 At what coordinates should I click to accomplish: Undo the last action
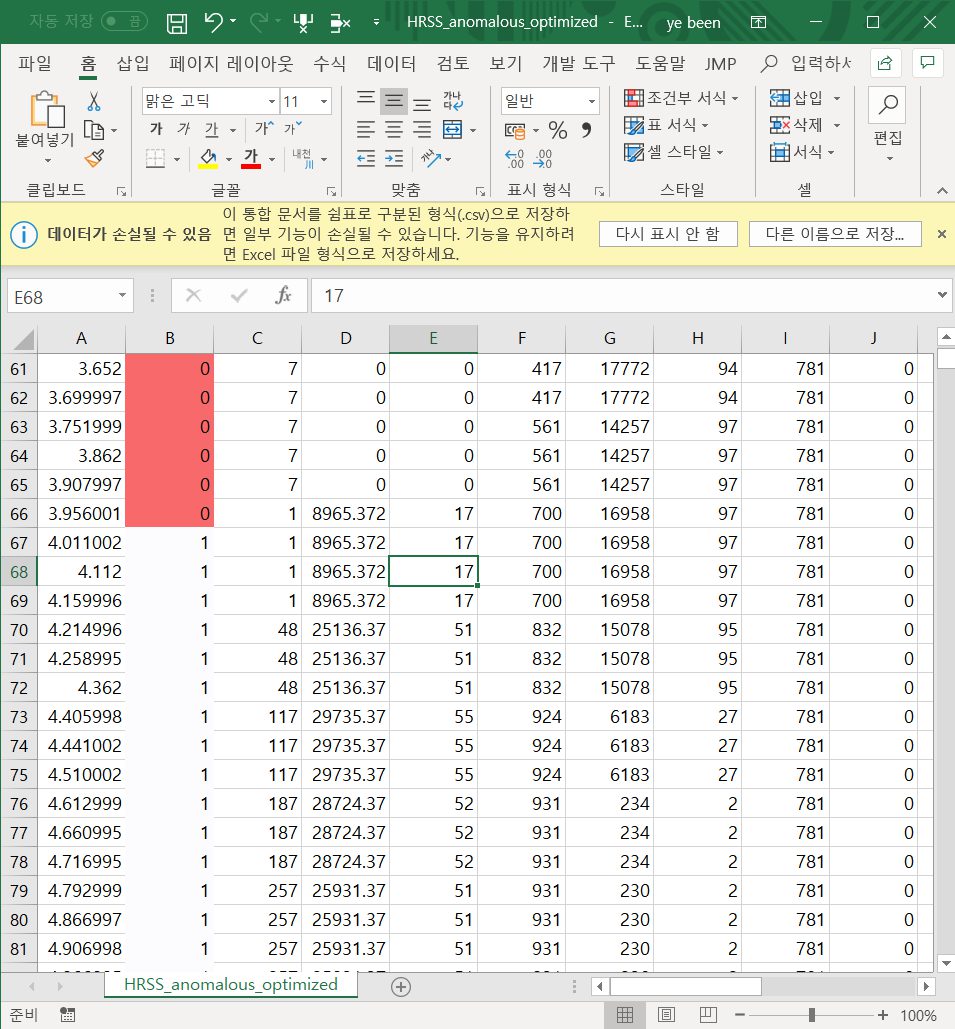click(213, 22)
